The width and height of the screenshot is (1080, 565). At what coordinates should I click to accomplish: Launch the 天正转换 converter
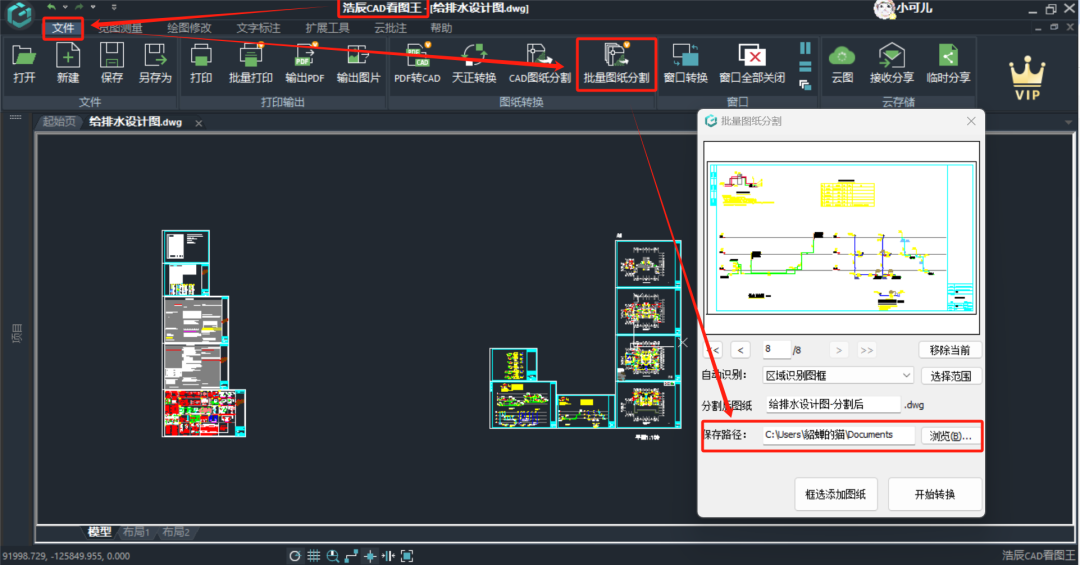coord(474,63)
